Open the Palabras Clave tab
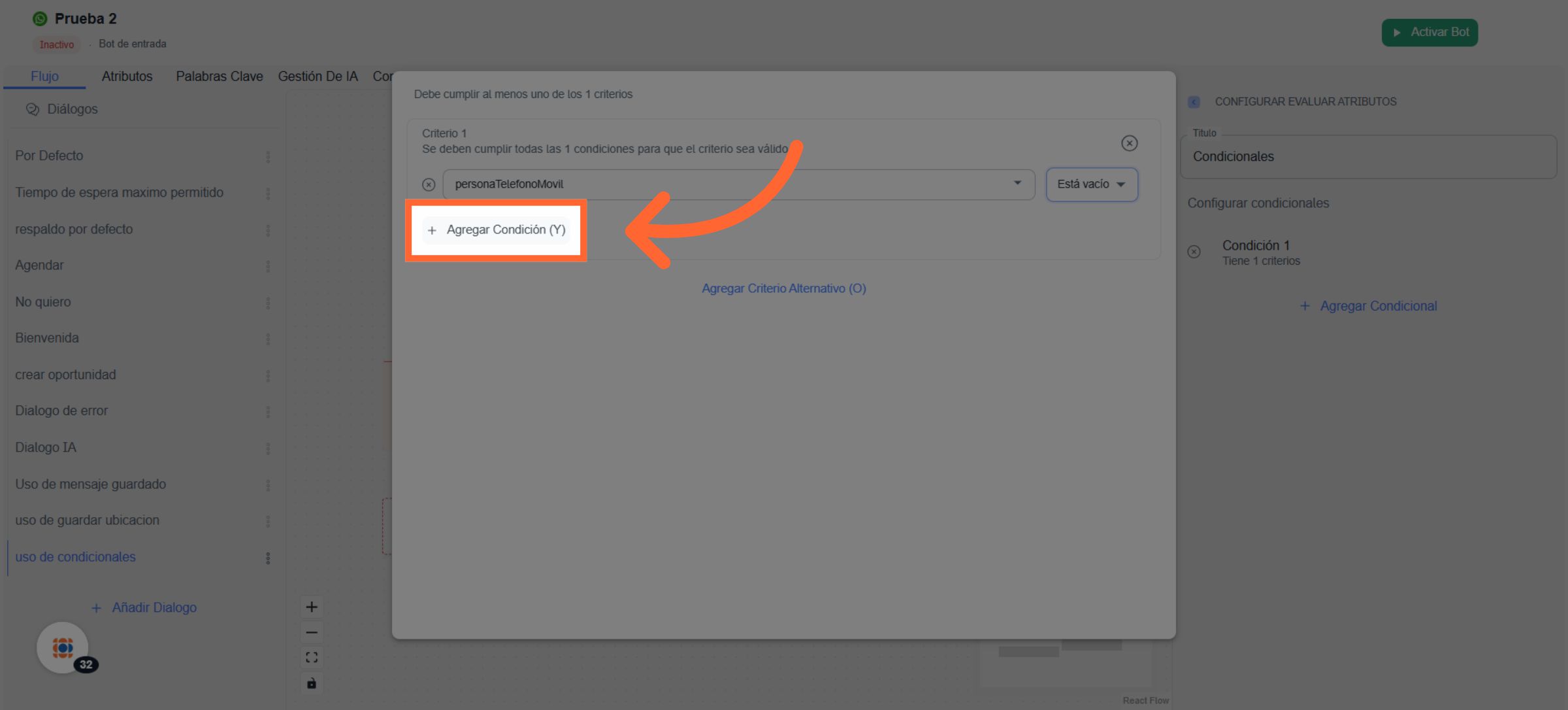Screen dimensions: 1568x710 [219, 76]
